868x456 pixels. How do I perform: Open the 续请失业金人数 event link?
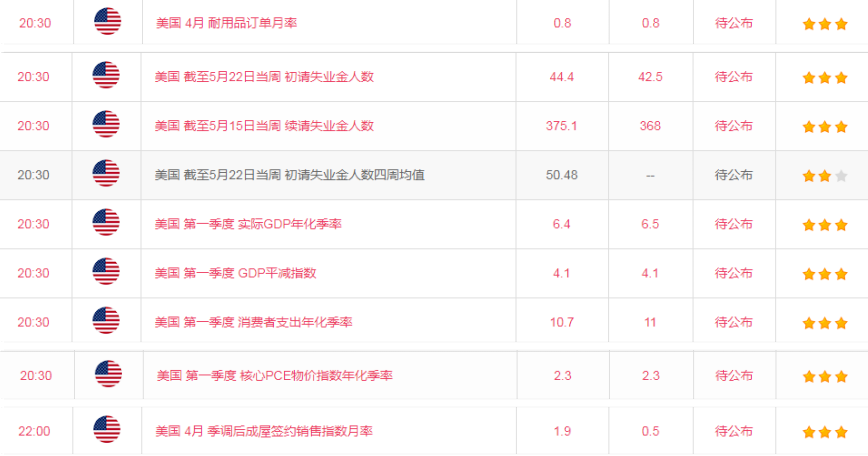click(x=264, y=125)
